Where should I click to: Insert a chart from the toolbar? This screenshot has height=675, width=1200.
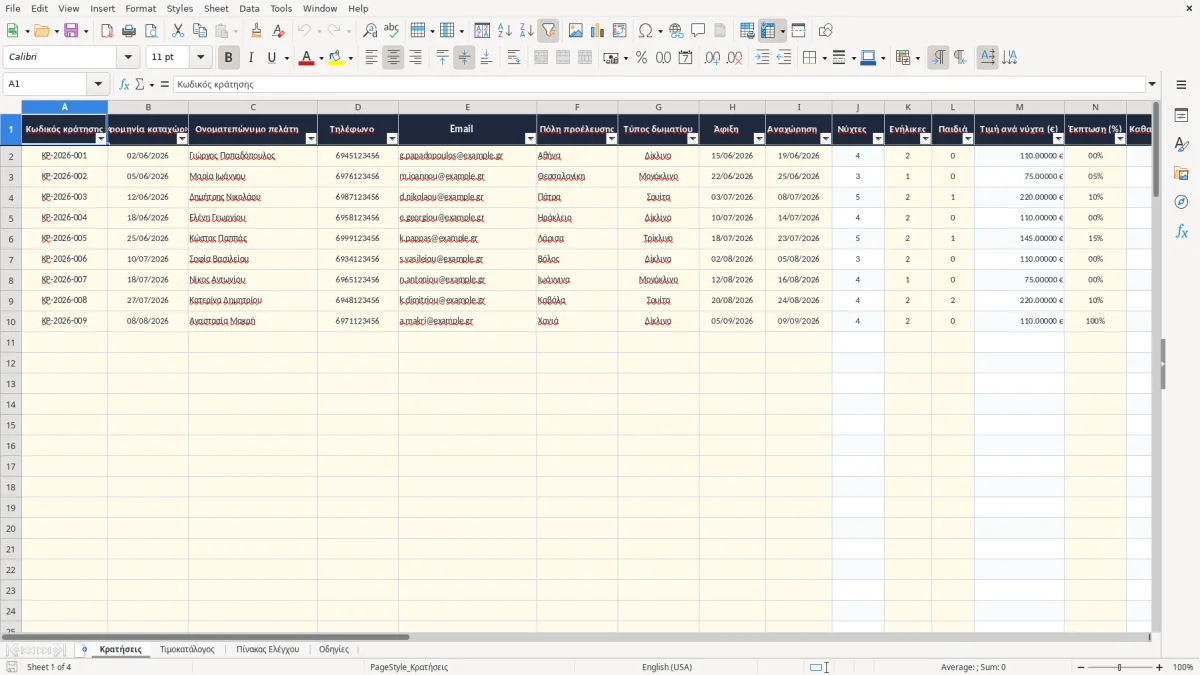(597, 31)
